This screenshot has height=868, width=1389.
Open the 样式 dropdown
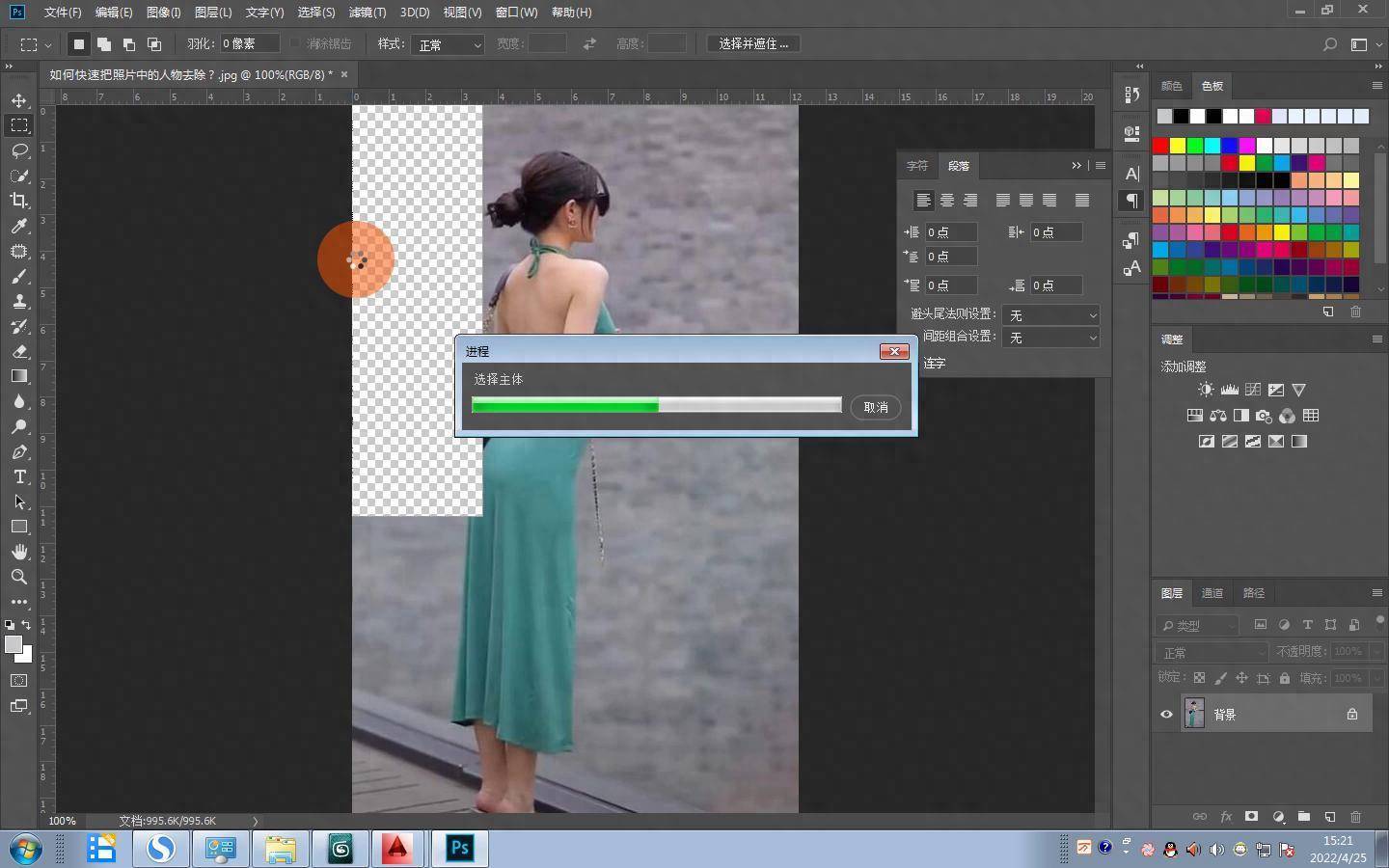click(x=448, y=44)
